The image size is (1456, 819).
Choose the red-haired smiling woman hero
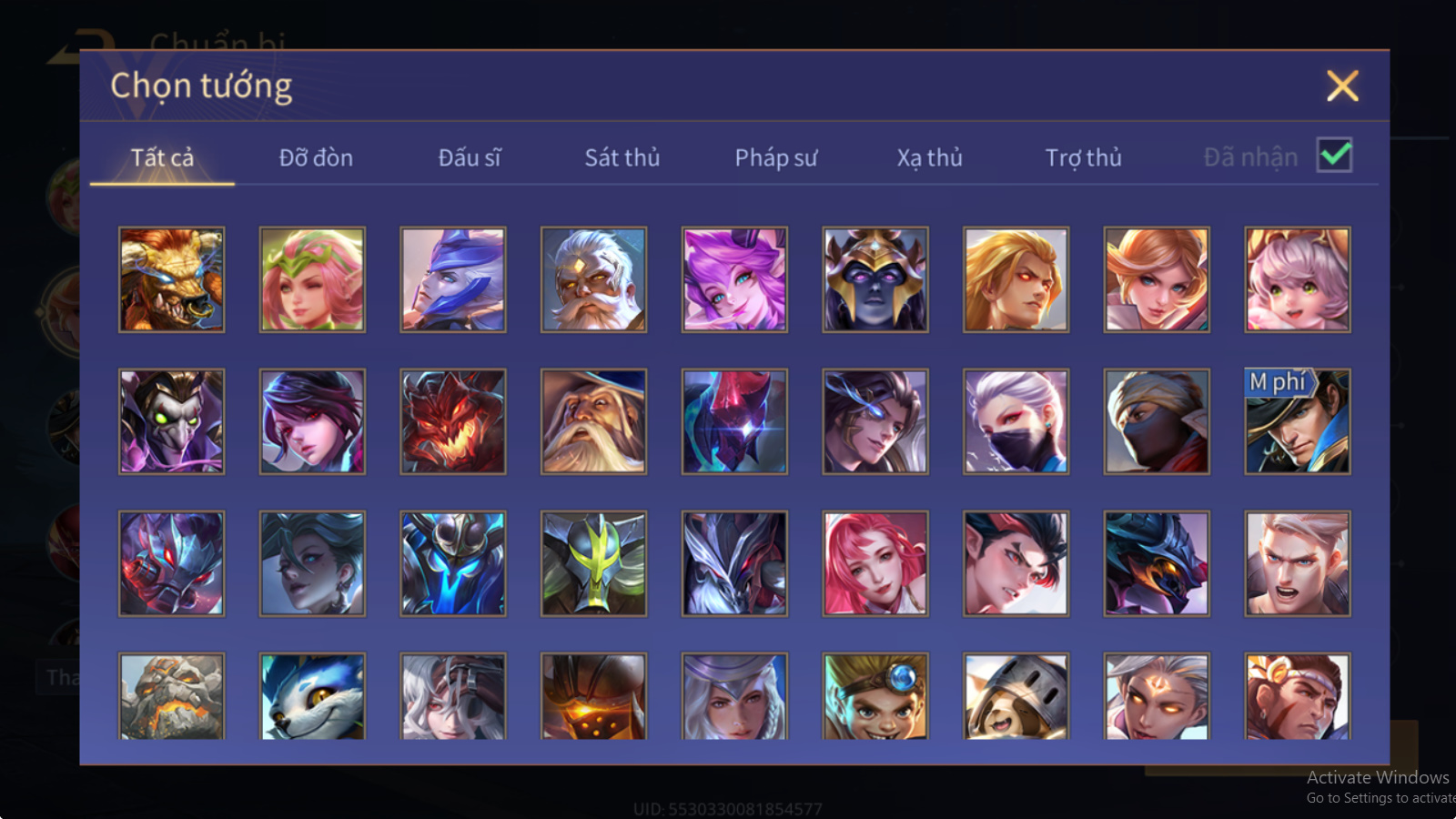pyautogui.click(x=875, y=563)
